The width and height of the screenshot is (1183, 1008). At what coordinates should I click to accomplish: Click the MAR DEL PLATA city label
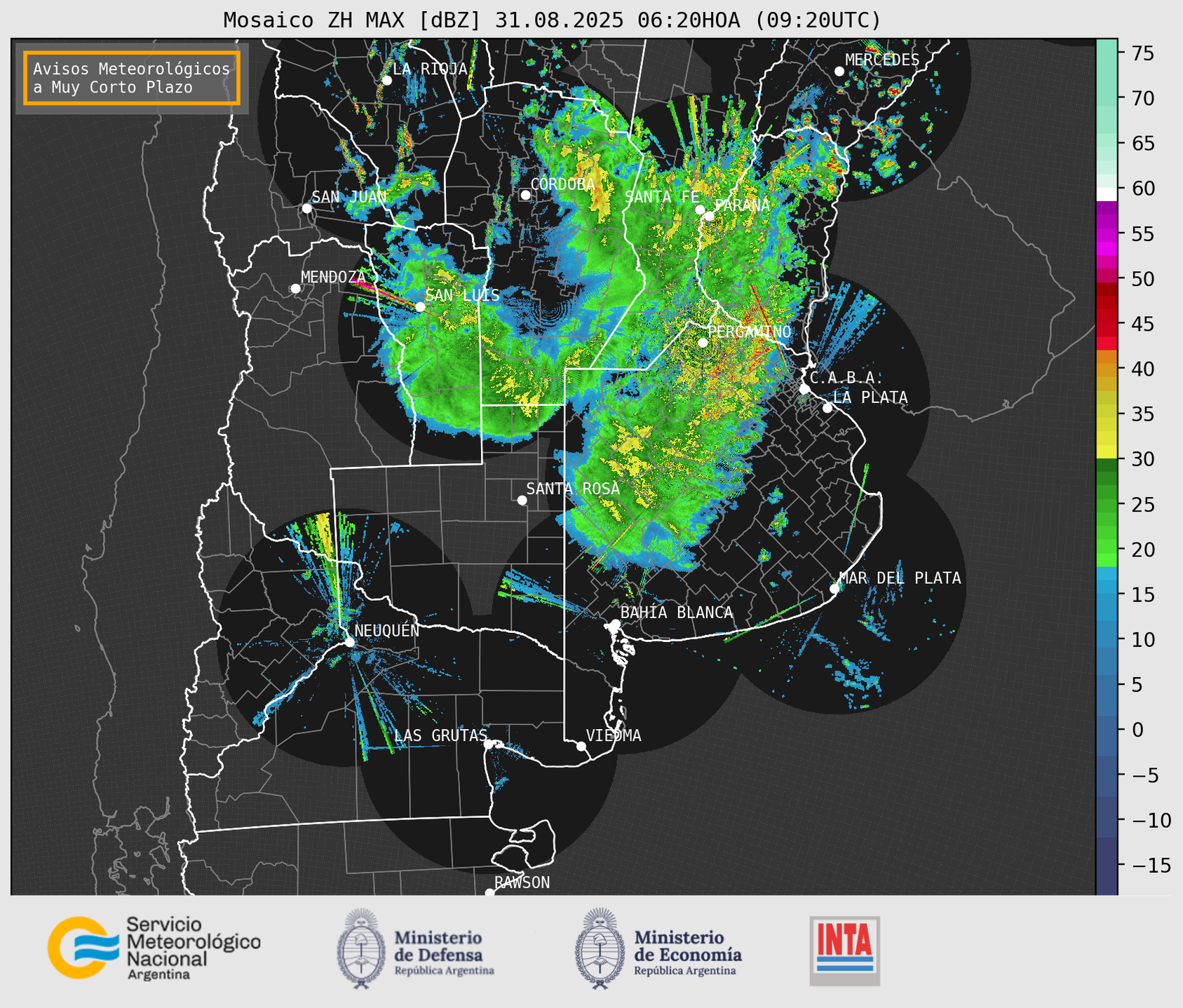click(x=900, y=578)
